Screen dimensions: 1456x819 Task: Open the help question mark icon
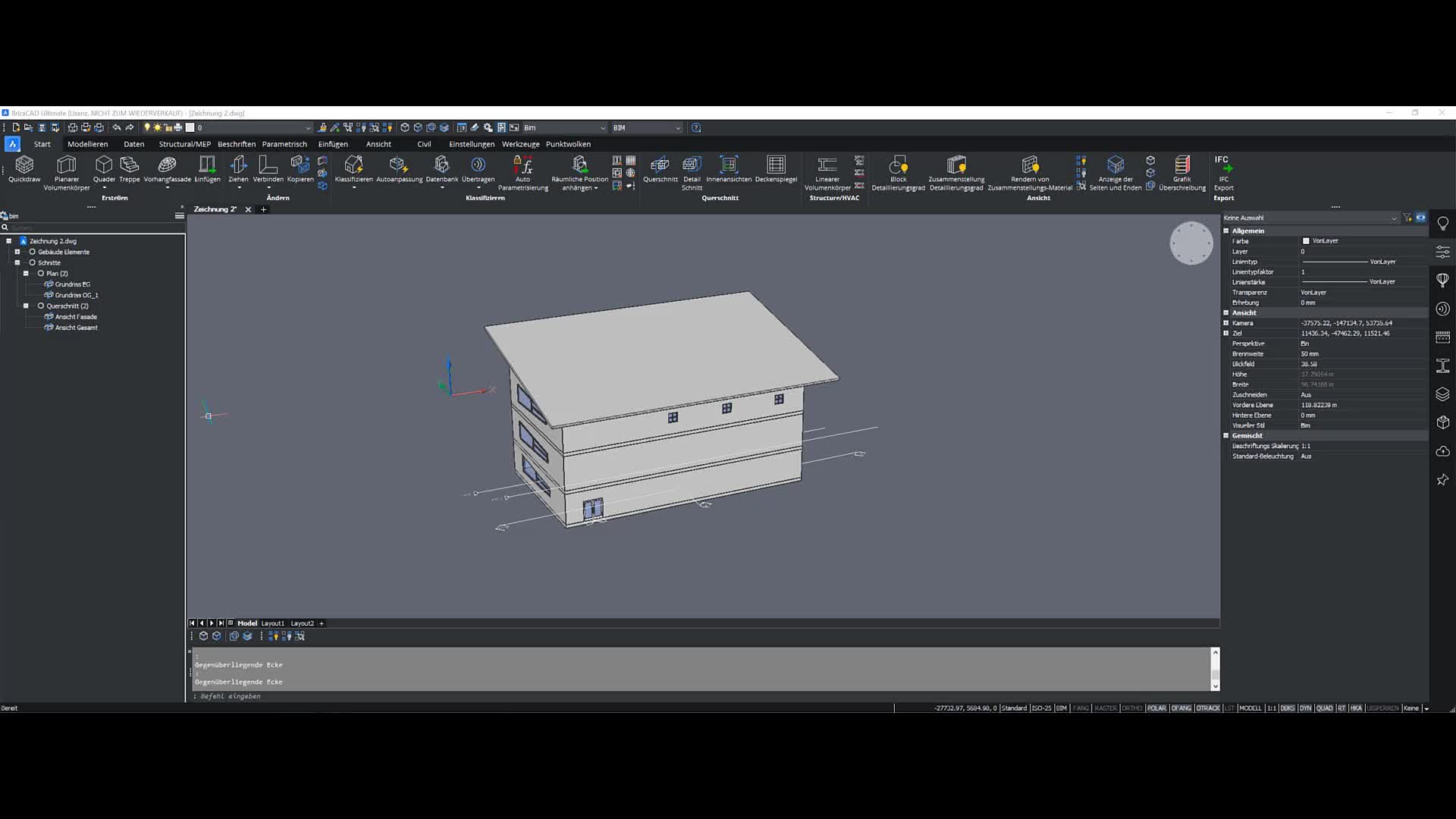click(x=696, y=127)
